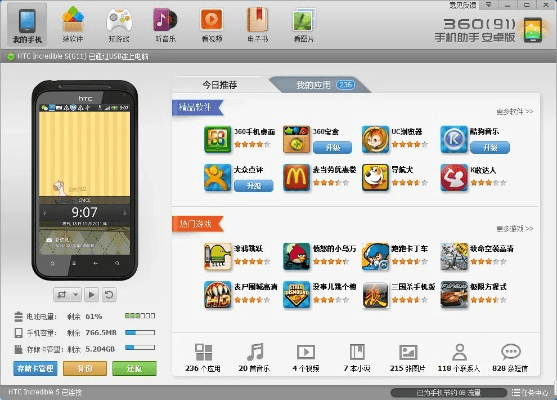Click the Angry Birds game icon

tap(296, 256)
